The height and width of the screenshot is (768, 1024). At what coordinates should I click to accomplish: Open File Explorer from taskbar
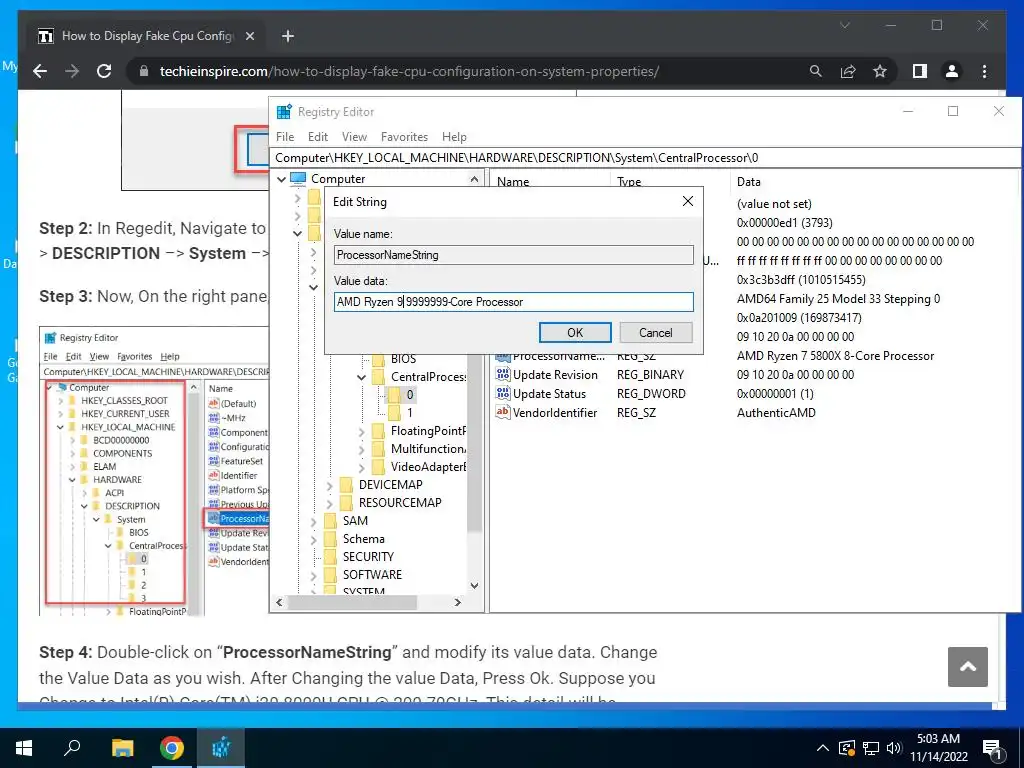coord(122,748)
